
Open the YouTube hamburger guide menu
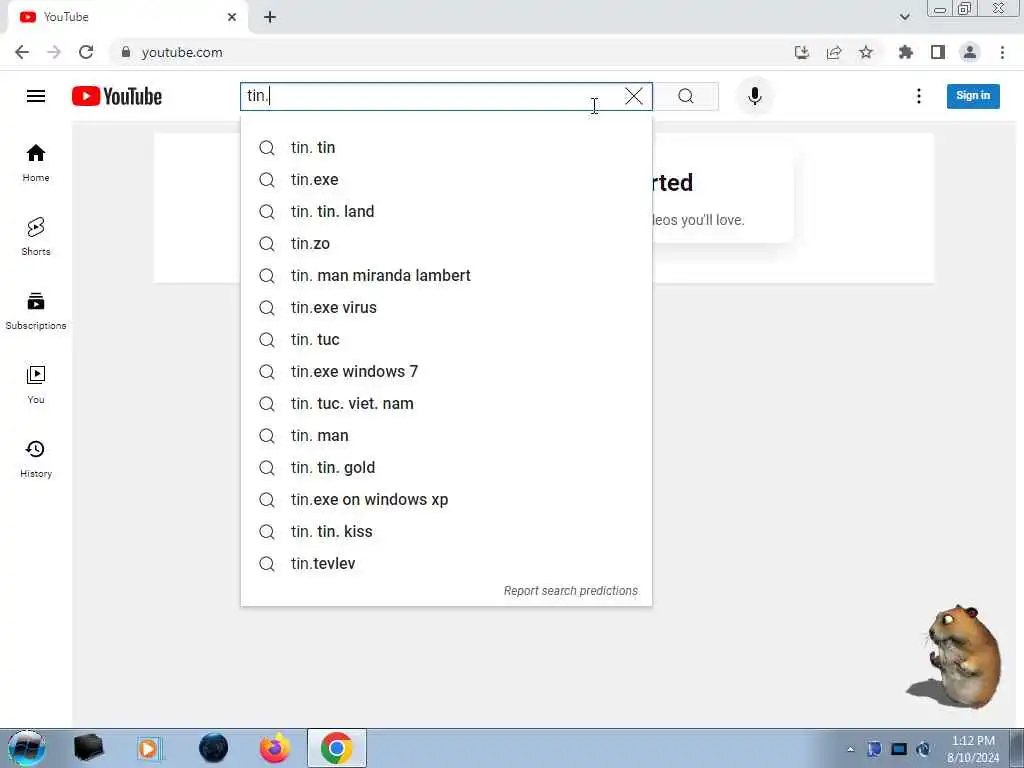tap(36, 96)
